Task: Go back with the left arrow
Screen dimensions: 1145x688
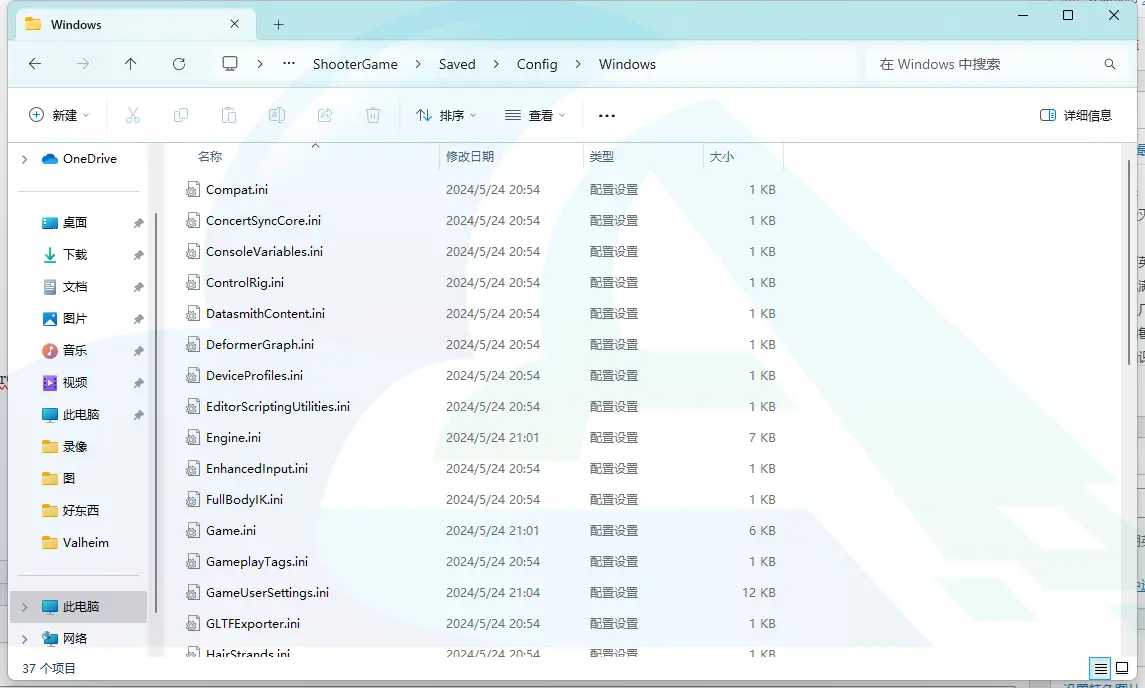Action: [x=34, y=64]
